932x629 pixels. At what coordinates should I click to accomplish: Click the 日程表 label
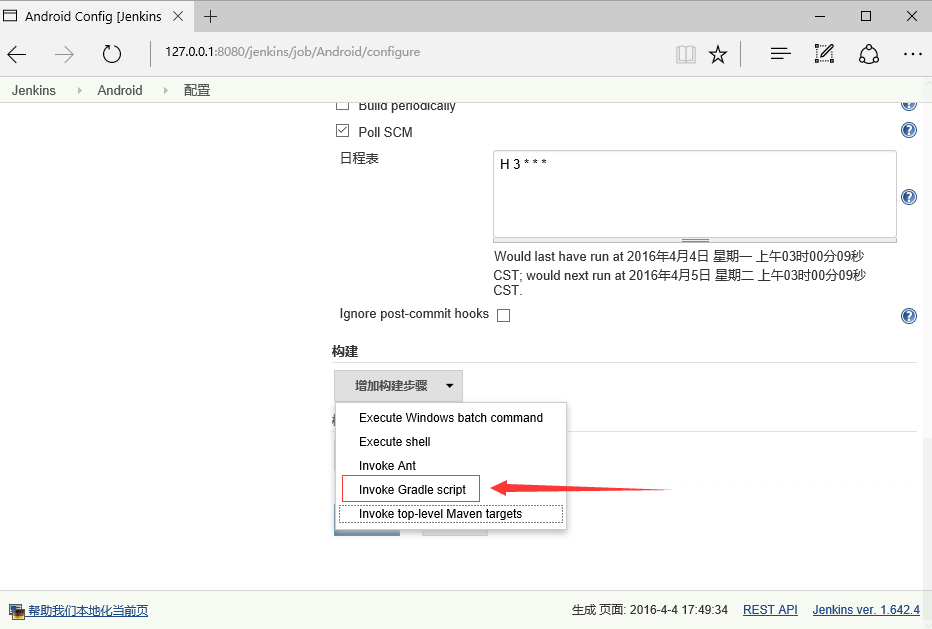point(359,158)
